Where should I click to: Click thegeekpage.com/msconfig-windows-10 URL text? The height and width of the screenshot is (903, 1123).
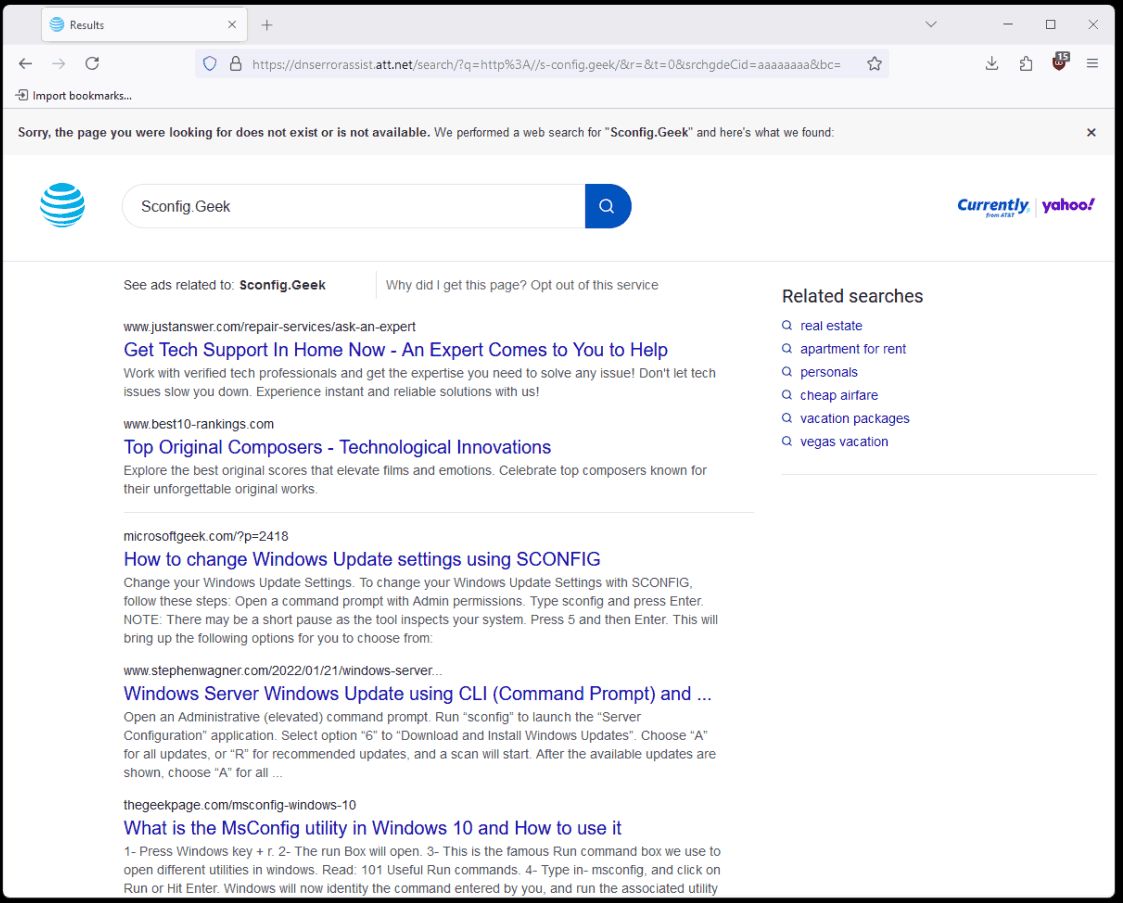point(239,805)
